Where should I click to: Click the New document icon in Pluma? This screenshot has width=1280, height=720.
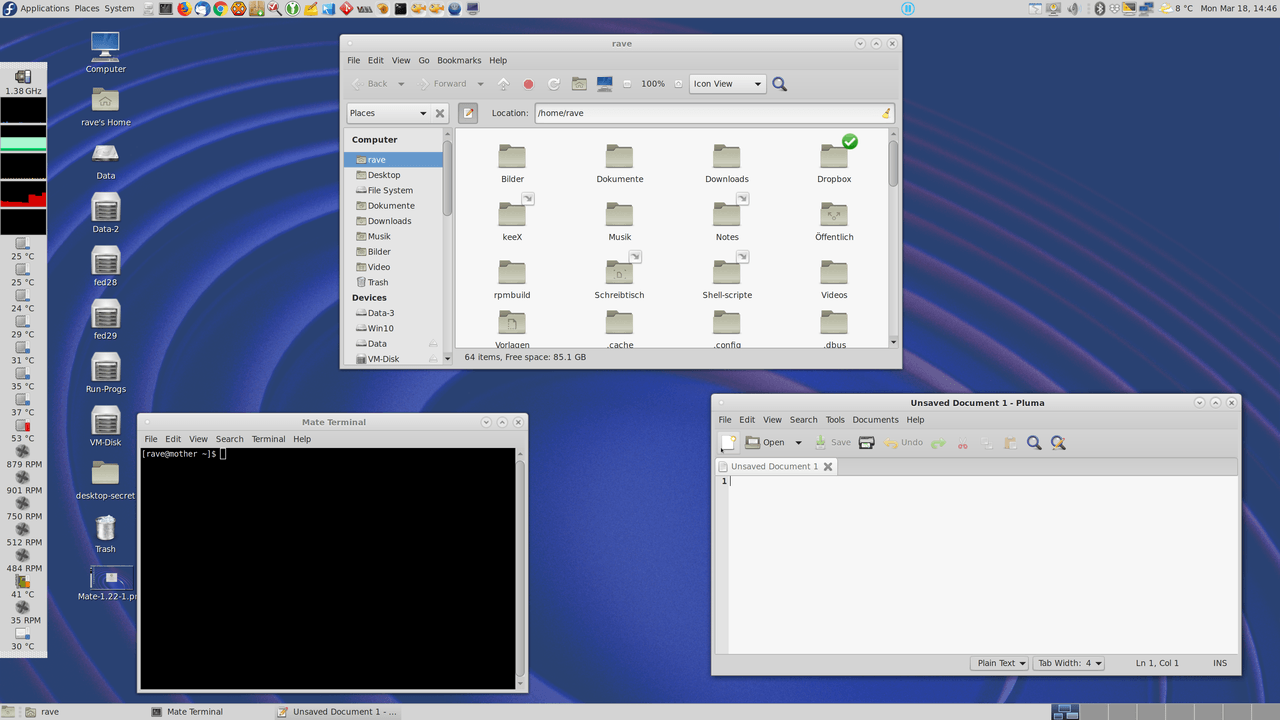pyautogui.click(x=726, y=443)
